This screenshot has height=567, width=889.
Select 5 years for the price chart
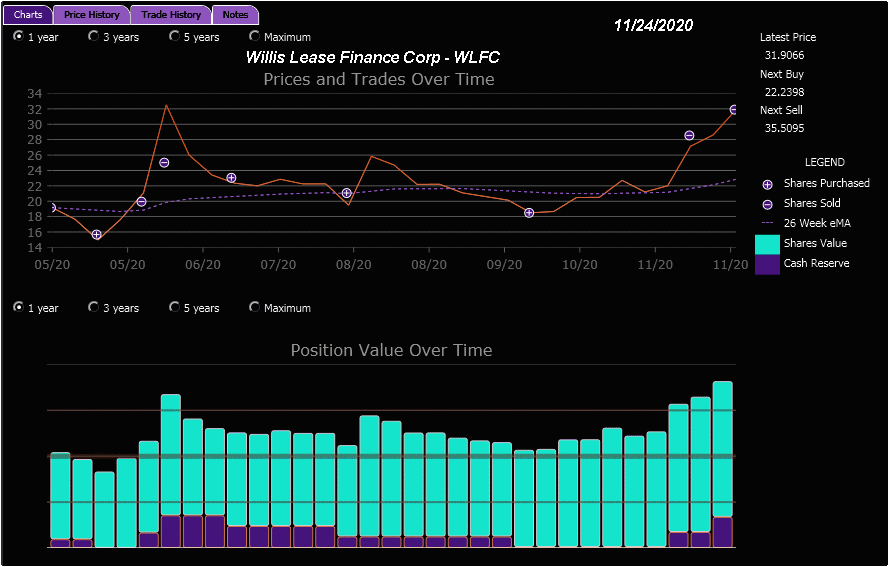tap(175, 37)
